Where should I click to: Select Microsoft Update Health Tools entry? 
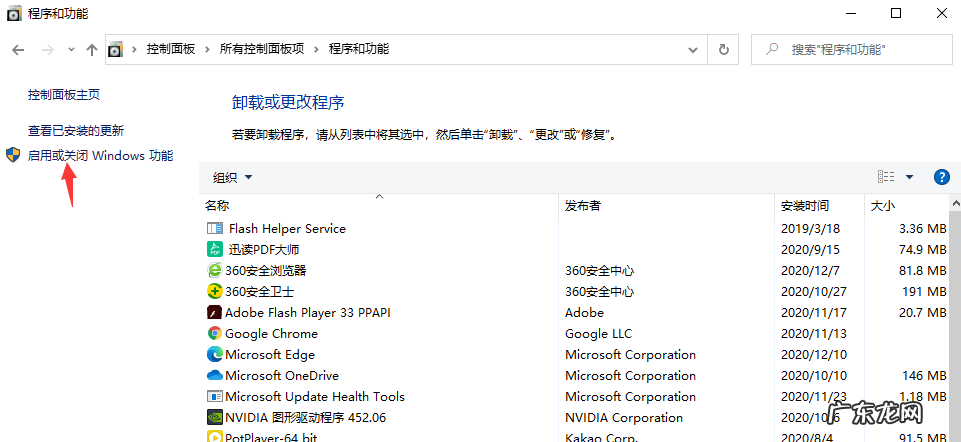[315, 397]
